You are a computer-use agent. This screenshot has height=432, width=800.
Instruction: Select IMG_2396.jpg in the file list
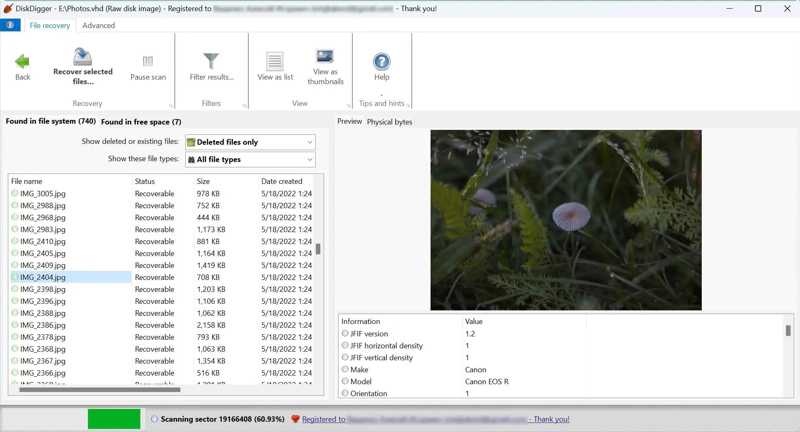[43, 301]
